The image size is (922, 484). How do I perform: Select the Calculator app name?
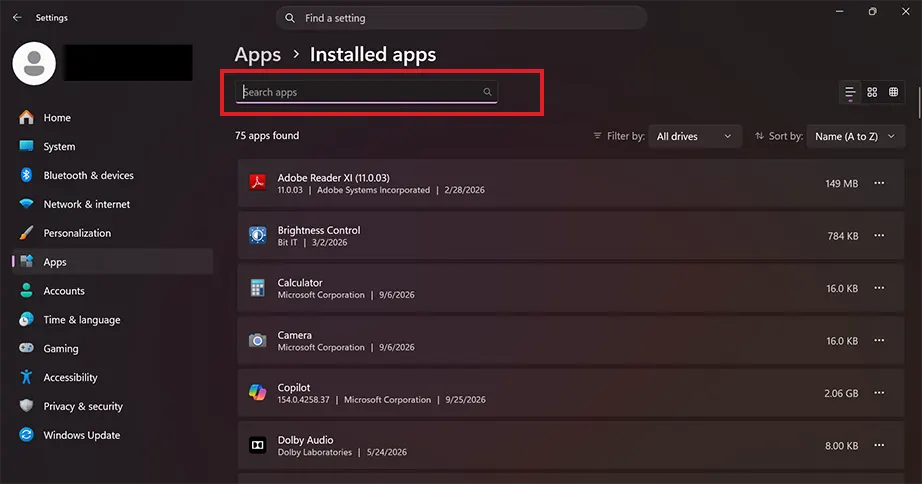[300, 282]
